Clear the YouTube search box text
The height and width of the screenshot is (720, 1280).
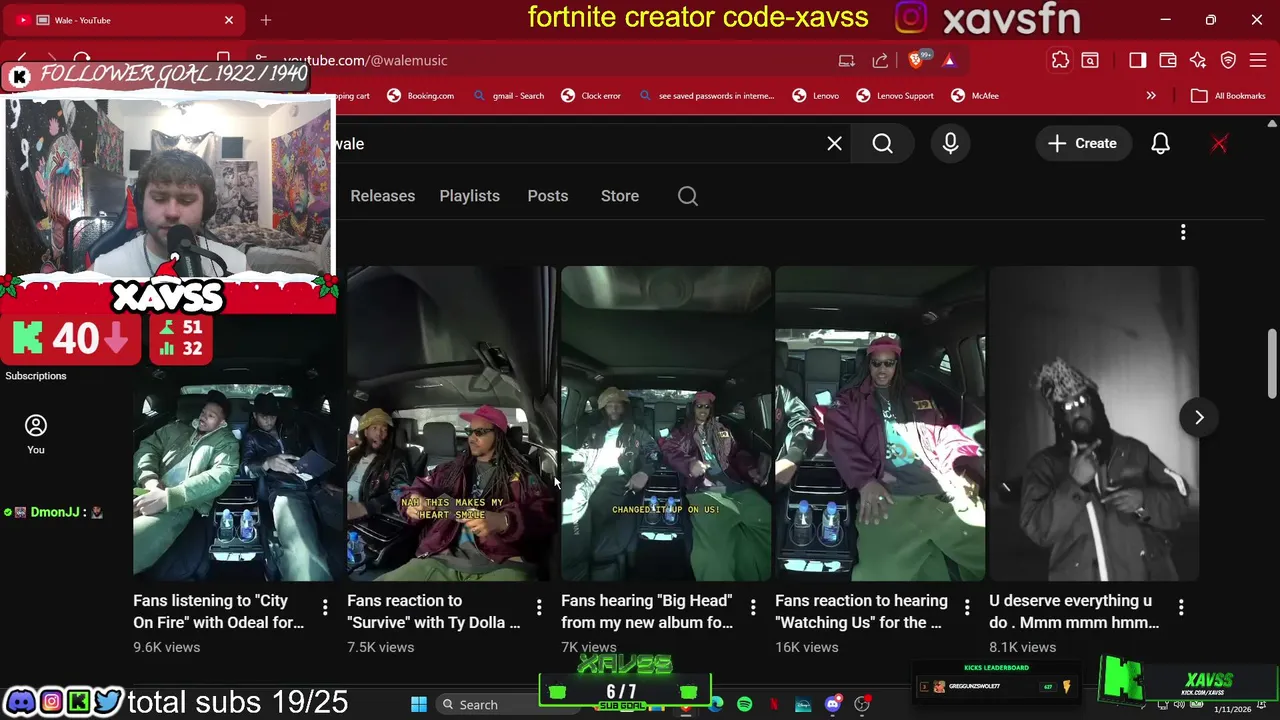tap(834, 144)
